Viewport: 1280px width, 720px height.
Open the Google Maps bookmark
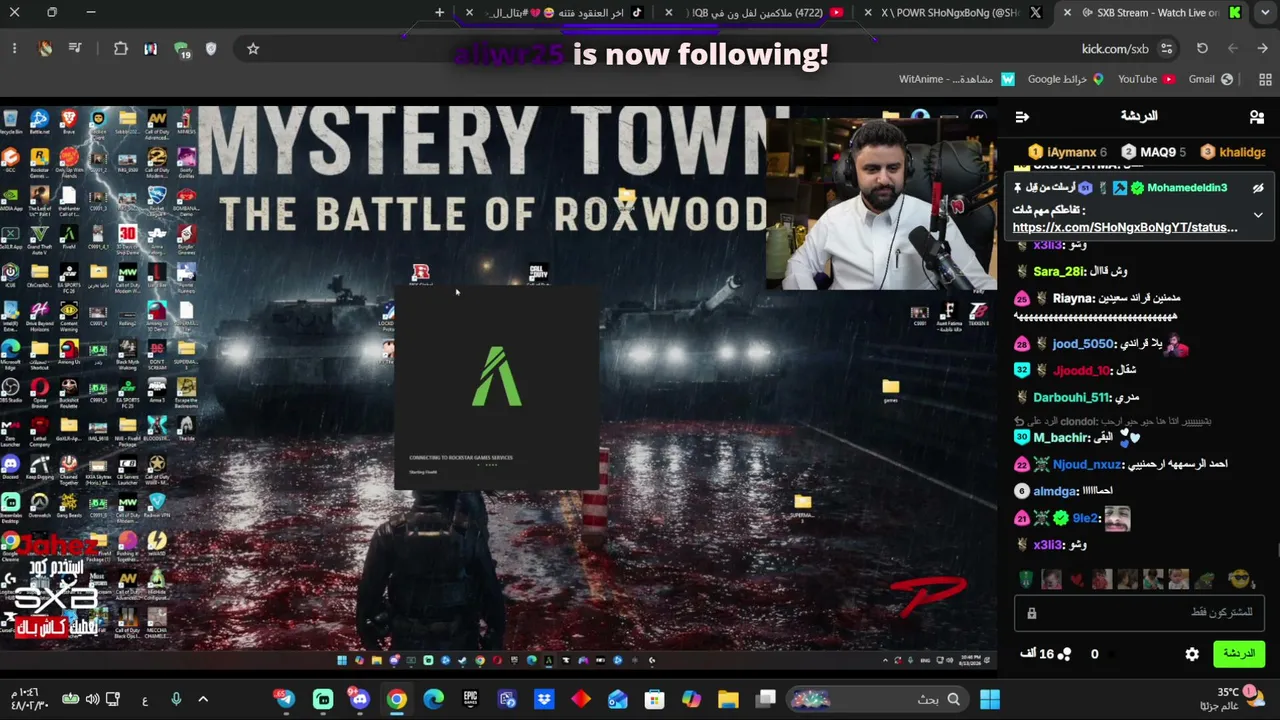pos(1066,79)
